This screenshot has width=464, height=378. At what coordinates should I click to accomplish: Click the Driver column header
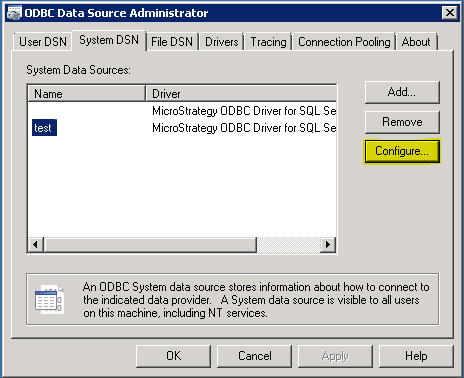click(x=241, y=93)
